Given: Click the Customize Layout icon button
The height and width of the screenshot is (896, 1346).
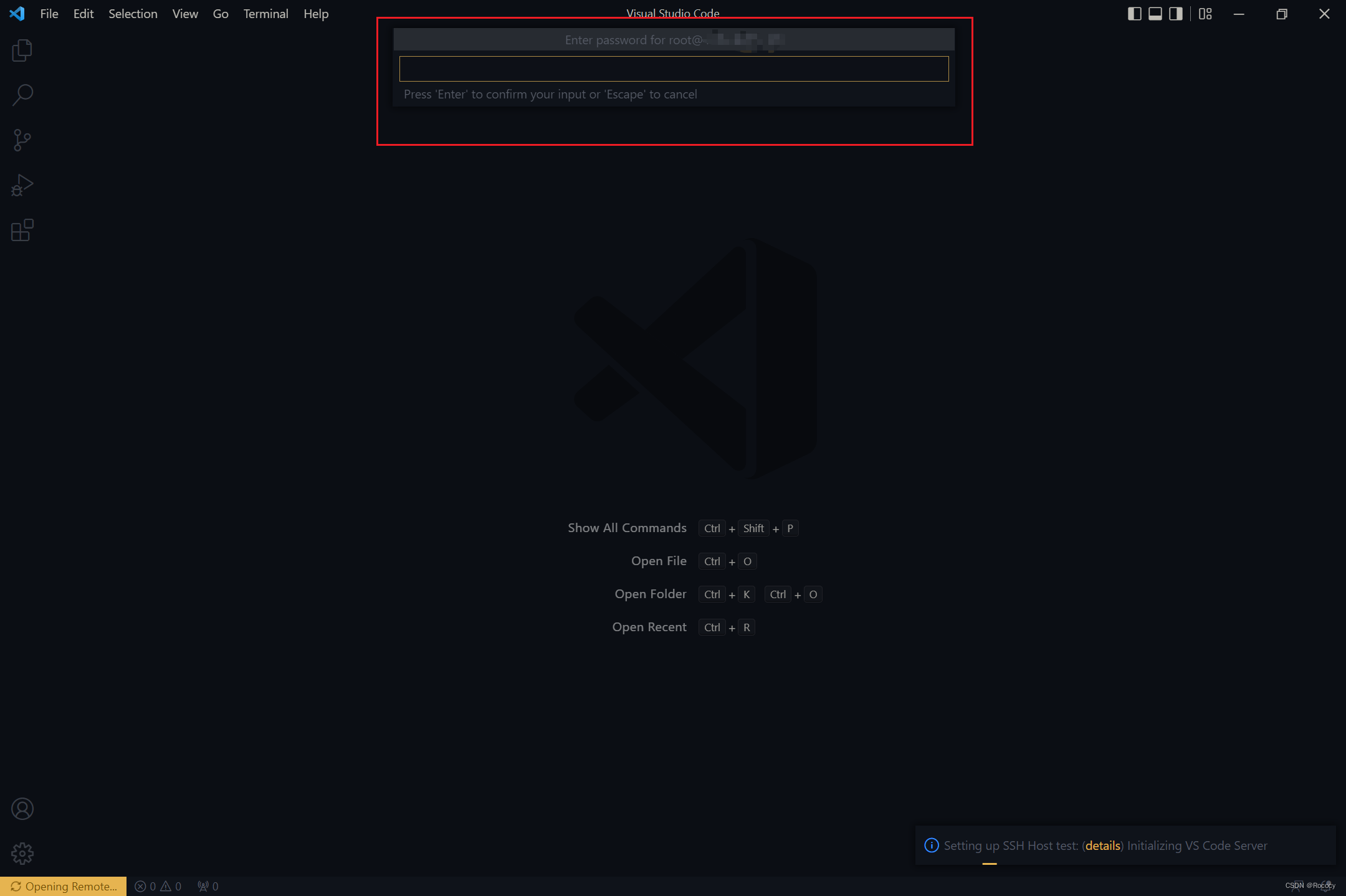Looking at the screenshot, I should 1205,13.
